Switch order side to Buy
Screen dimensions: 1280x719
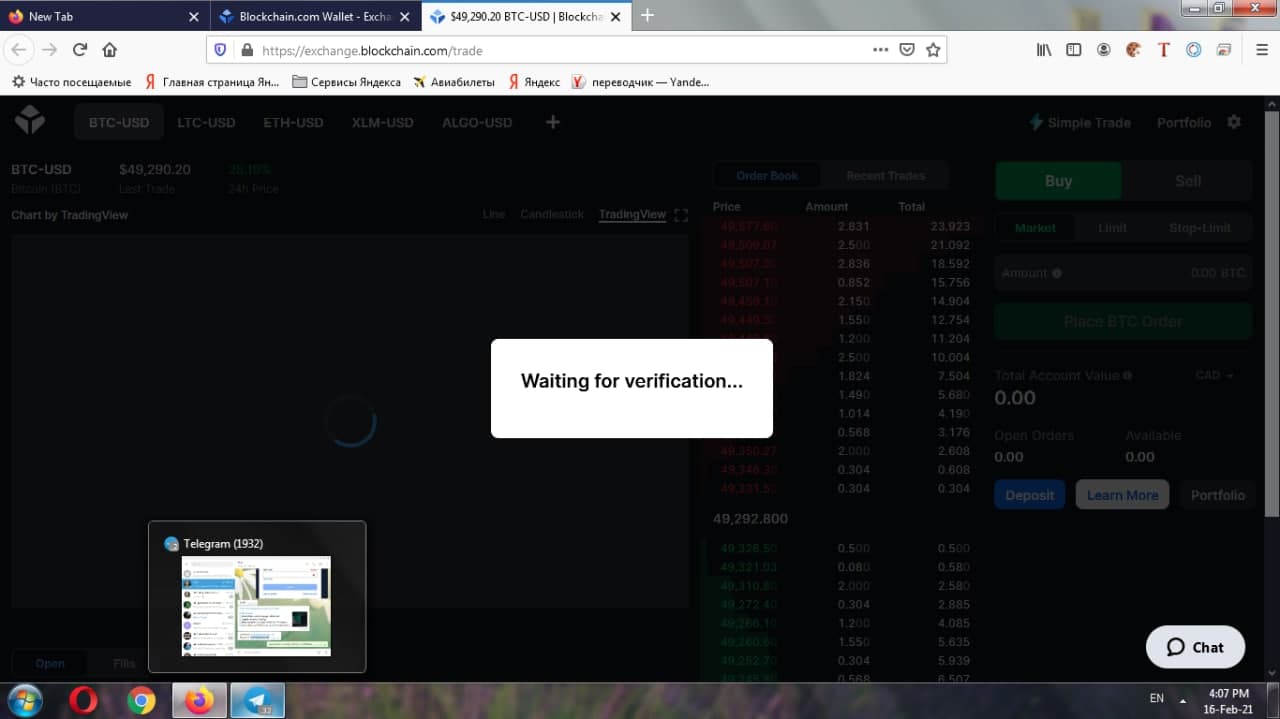(x=1058, y=181)
